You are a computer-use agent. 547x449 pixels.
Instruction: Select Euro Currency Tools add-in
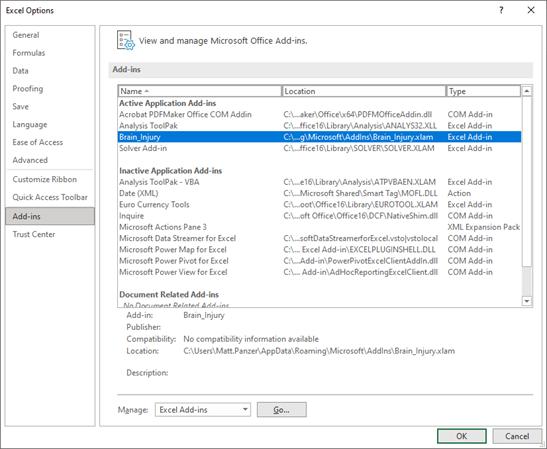pyautogui.click(x=320, y=204)
